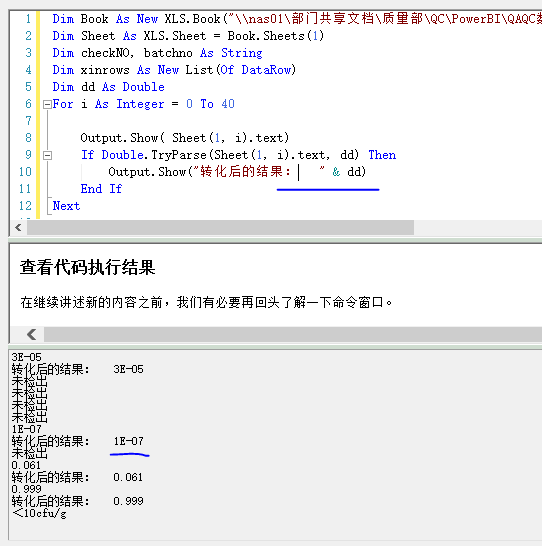Click 'batchno' variable on line 3
Image resolution: width=542 pixels, height=546 pixels.
click(x=168, y=53)
